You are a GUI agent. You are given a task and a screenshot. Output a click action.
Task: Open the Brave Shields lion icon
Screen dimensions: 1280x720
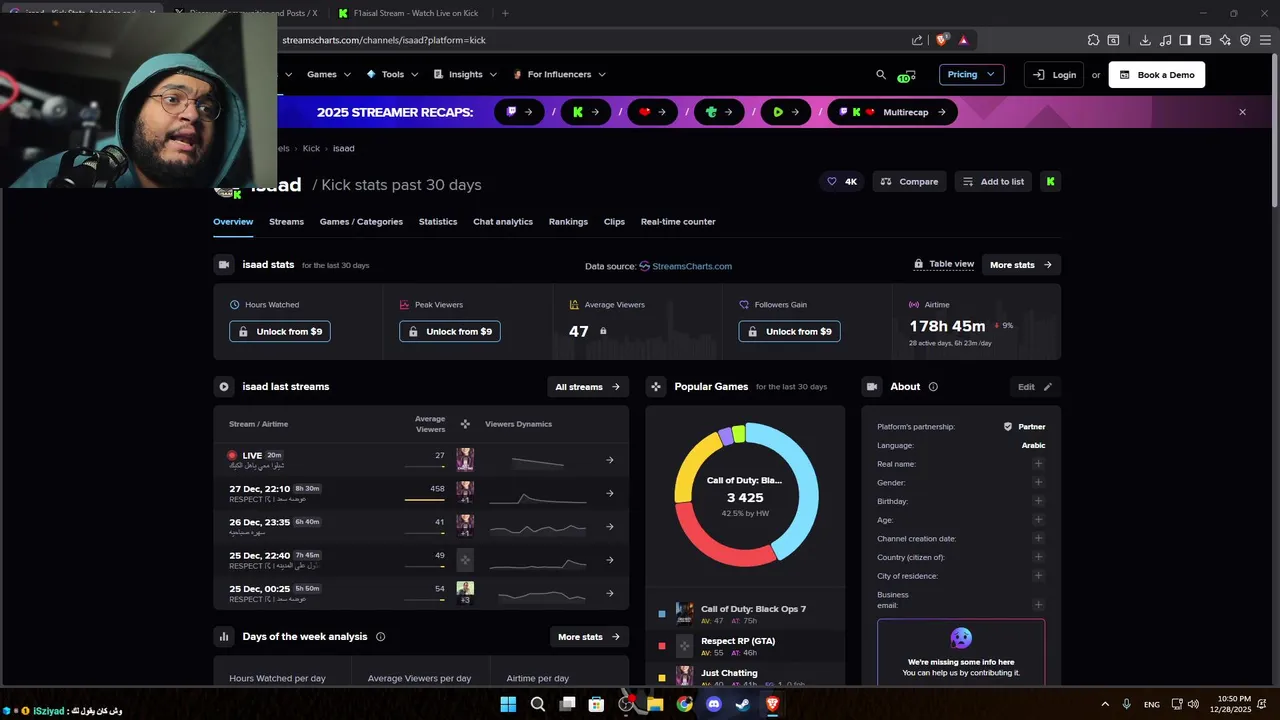pos(942,40)
